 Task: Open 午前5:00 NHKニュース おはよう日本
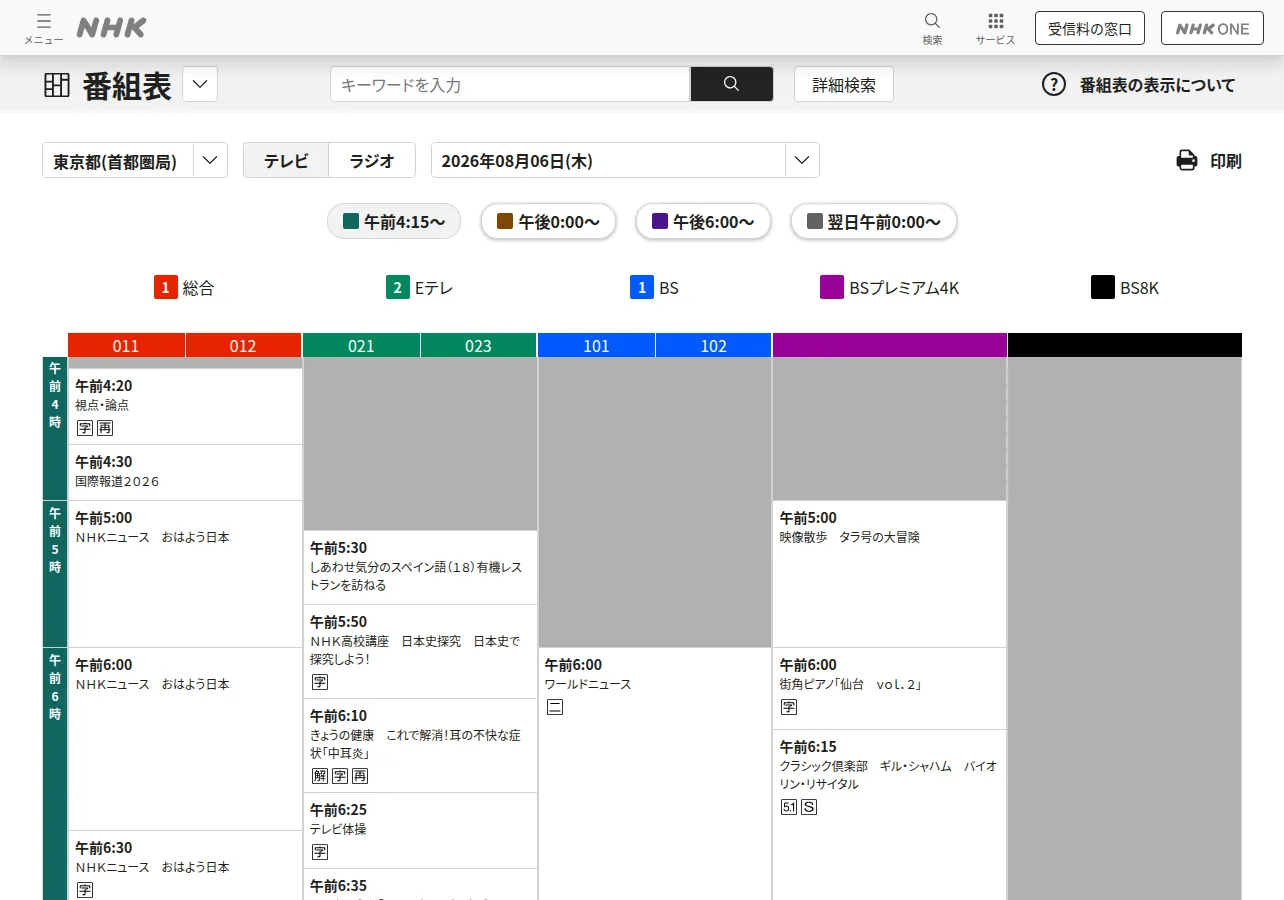pos(185,574)
